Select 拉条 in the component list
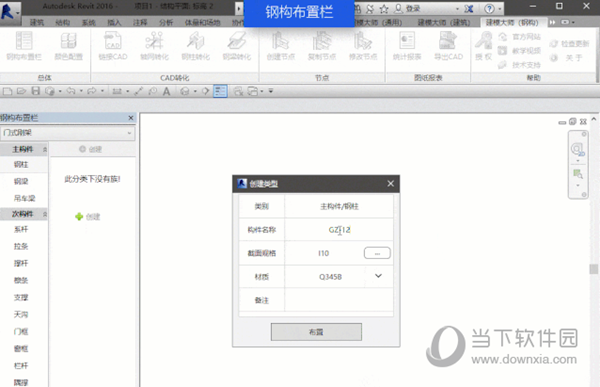The height and width of the screenshot is (387, 600). [21, 246]
